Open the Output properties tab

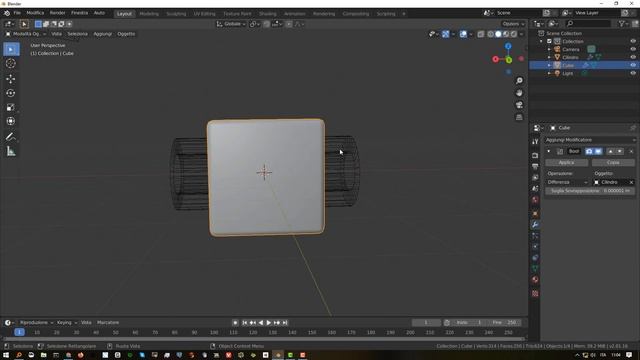pyautogui.click(x=535, y=167)
